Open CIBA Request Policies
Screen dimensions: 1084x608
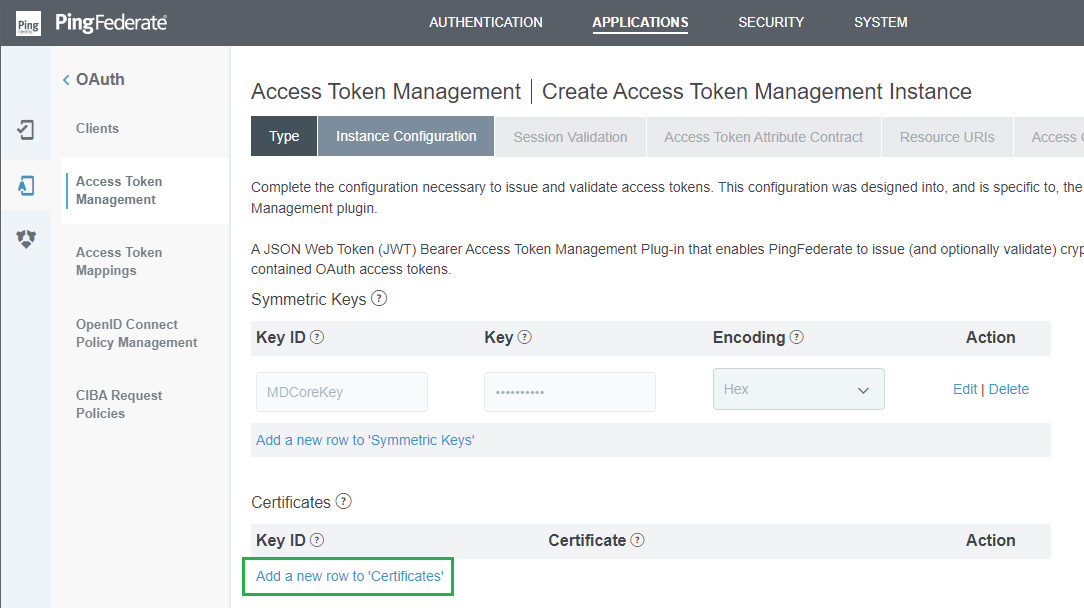pos(119,405)
